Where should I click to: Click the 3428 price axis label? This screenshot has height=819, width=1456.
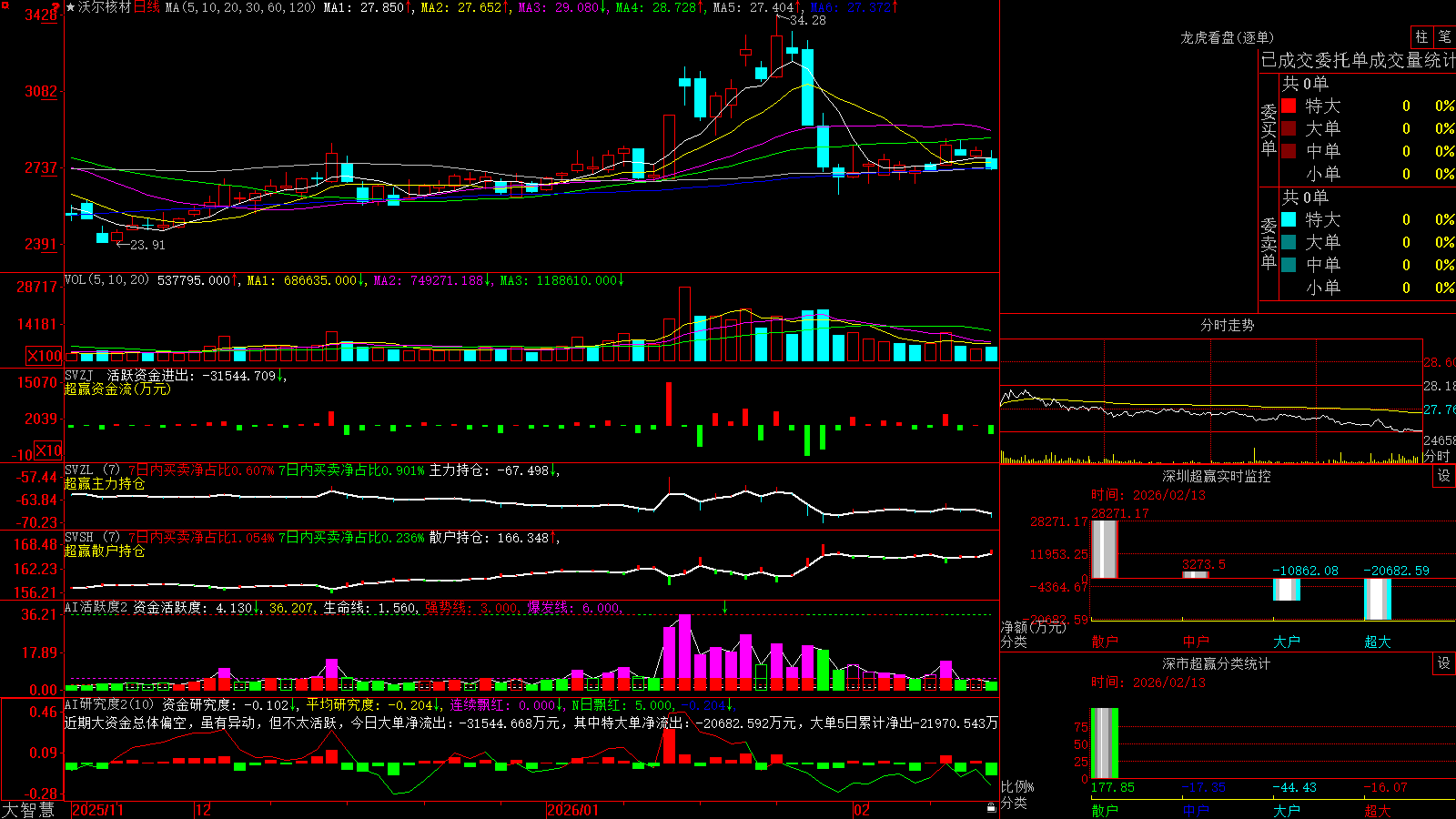pos(41,15)
